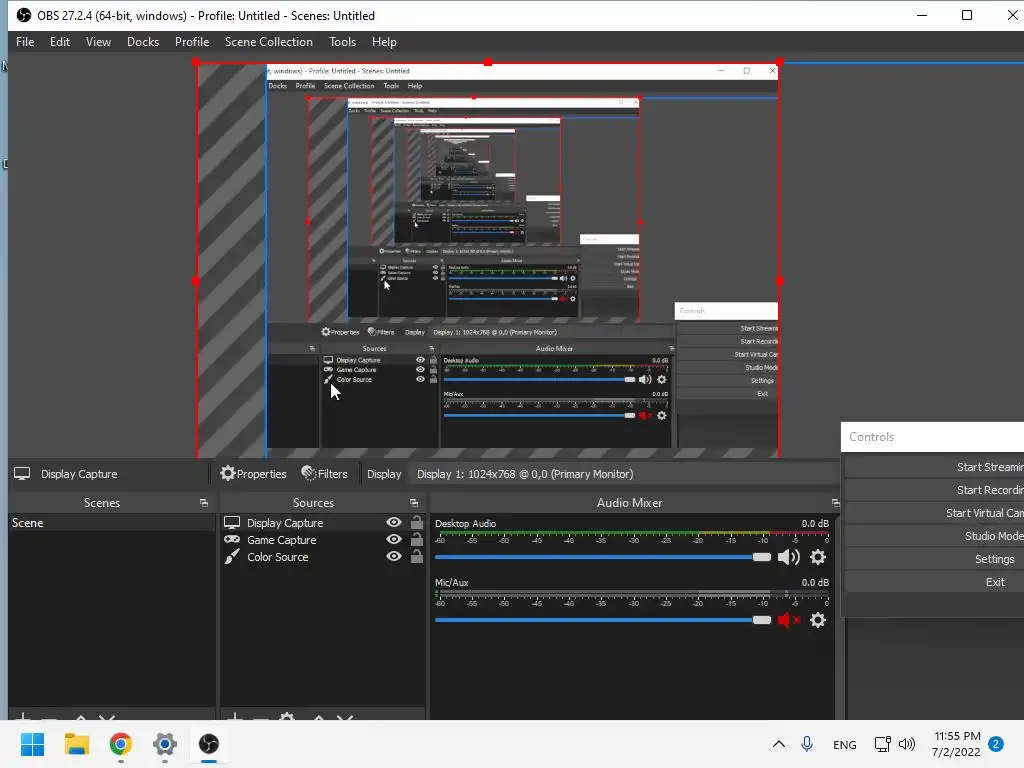The image size is (1024, 768).
Task: Click the Game Capture gamepad icon
Action: pos(232,539)
